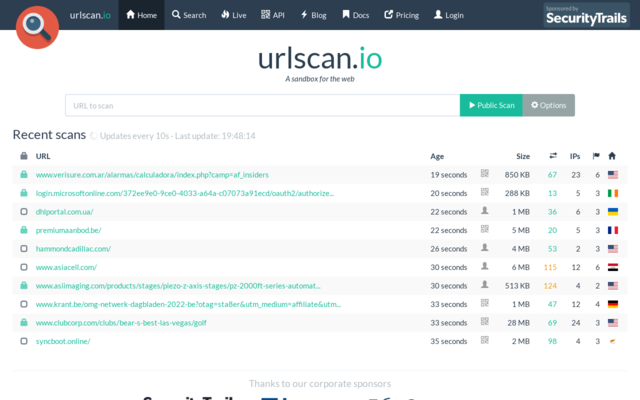Click the French flag in premiumaanbod row
640x400 pixels.
(613, 230)
